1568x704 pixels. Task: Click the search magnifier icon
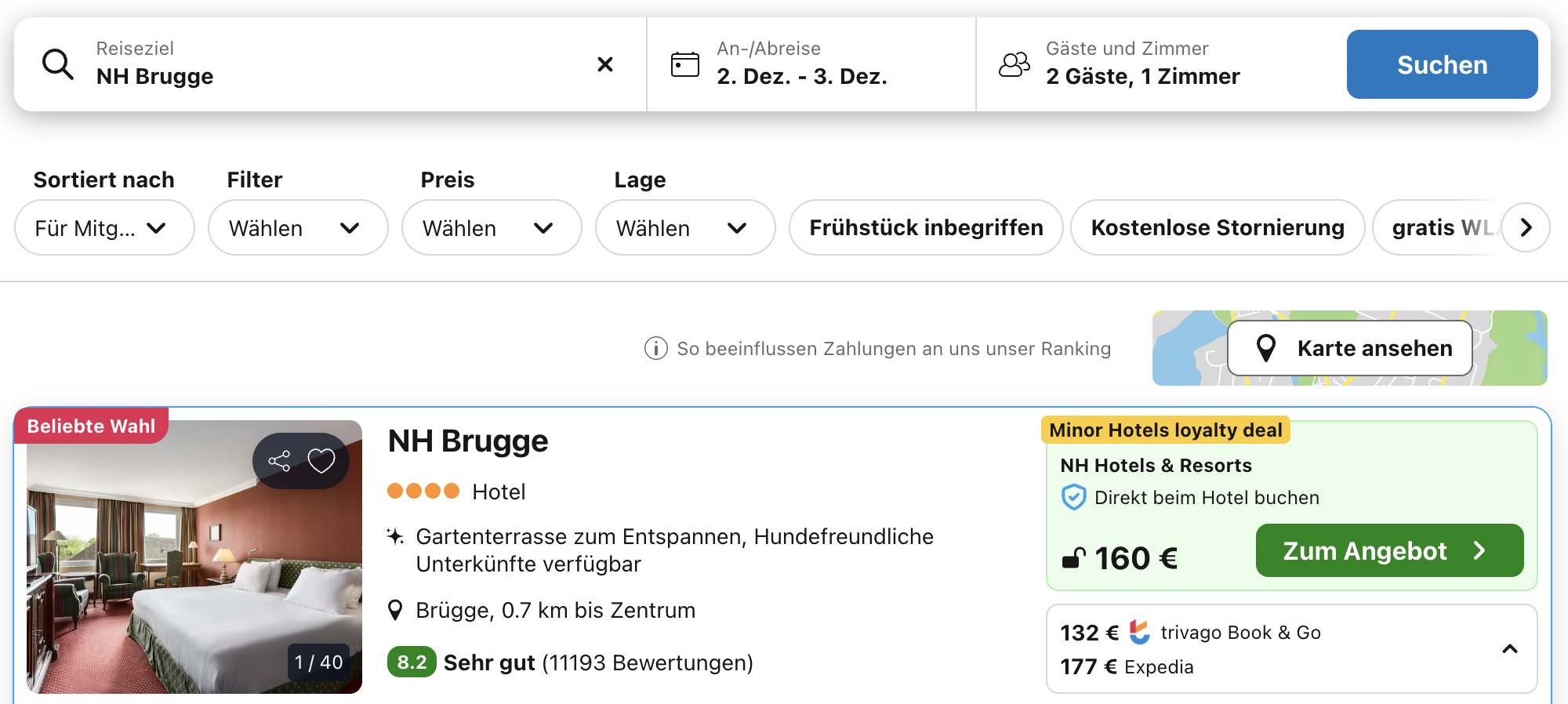(x=58, y=64)
